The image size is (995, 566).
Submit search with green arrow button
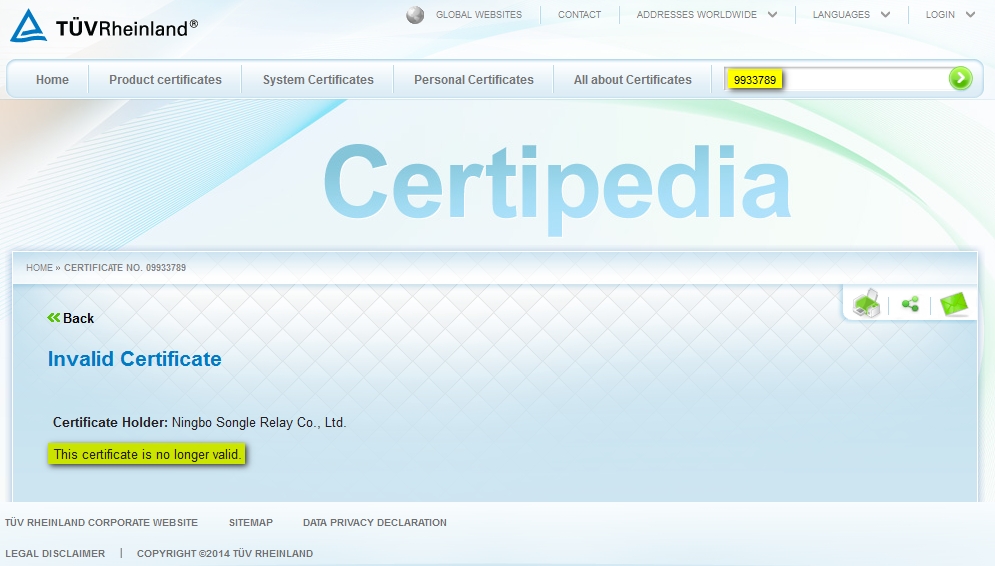[960, 79]
